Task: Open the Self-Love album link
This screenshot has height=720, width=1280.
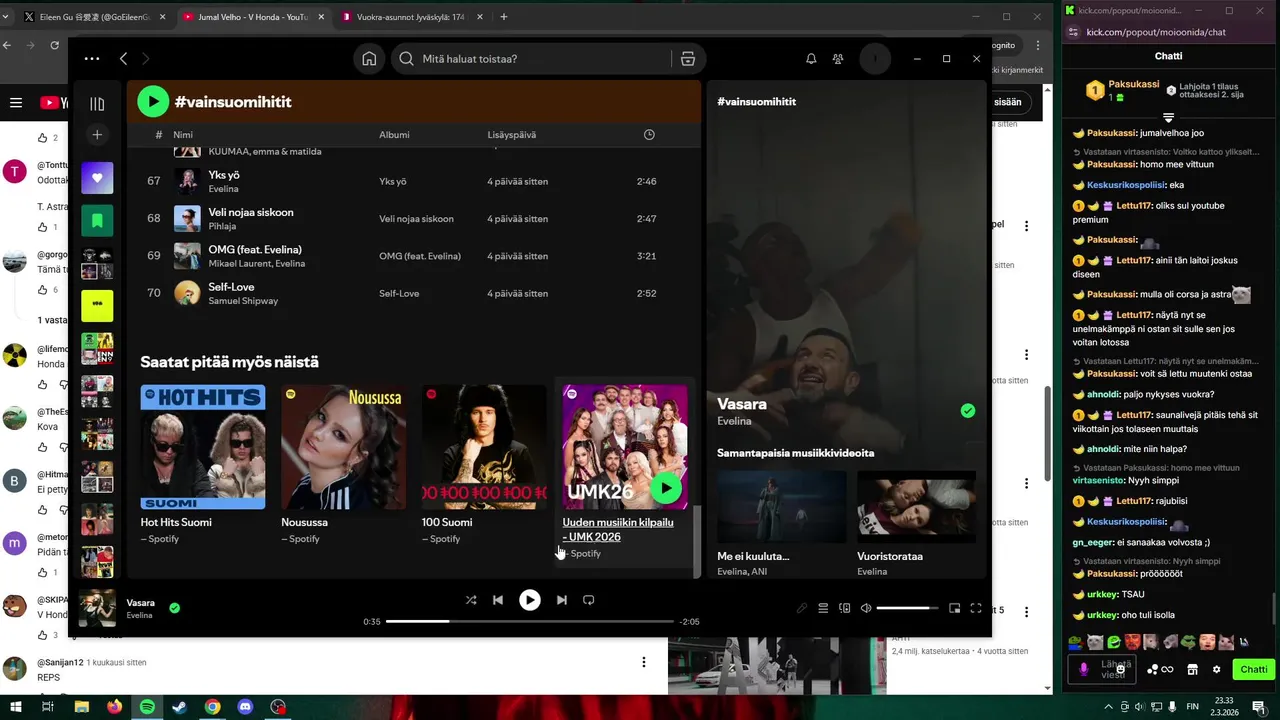Action: 399,293
